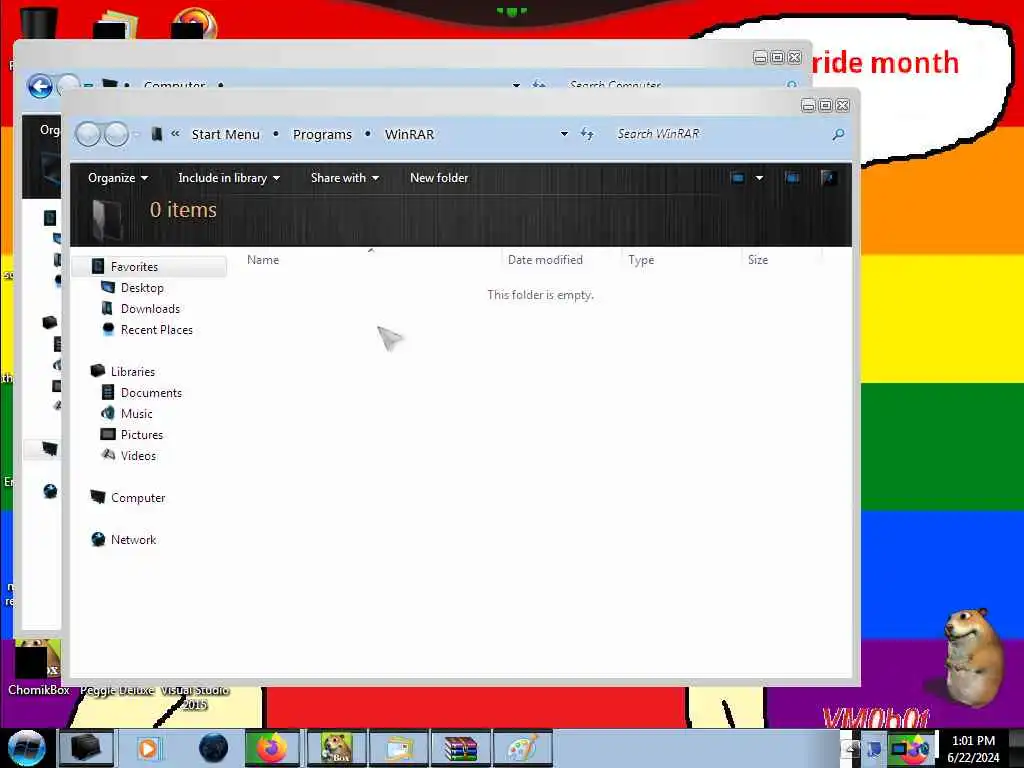Viewport: 1024px width, 768px height.
Task: Click the Action Center flag tray icon
Action: (874, 749)
